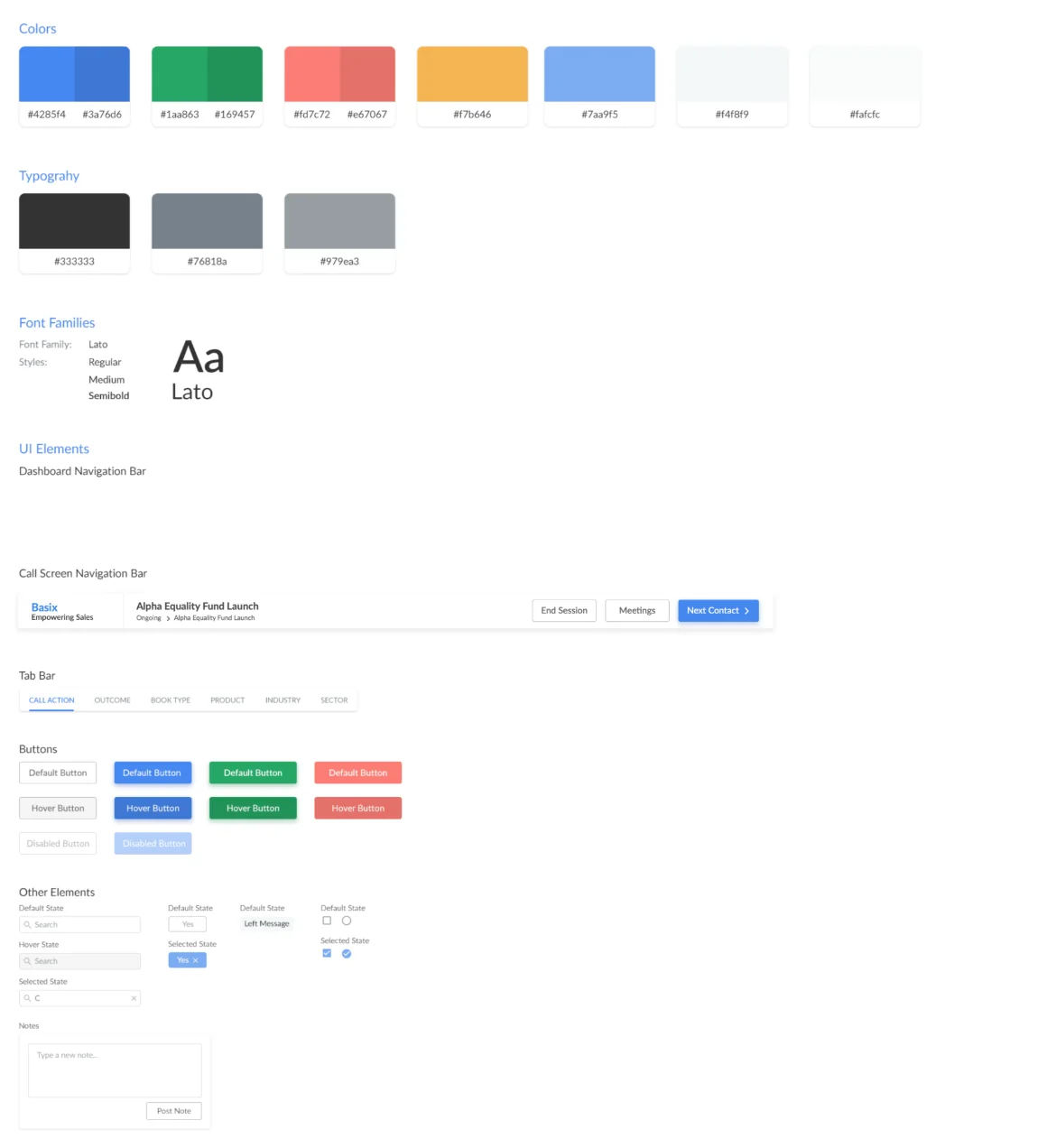The image size is (1047, 1148).
Task: Click the white outlined Default Button
Action: 58,773
